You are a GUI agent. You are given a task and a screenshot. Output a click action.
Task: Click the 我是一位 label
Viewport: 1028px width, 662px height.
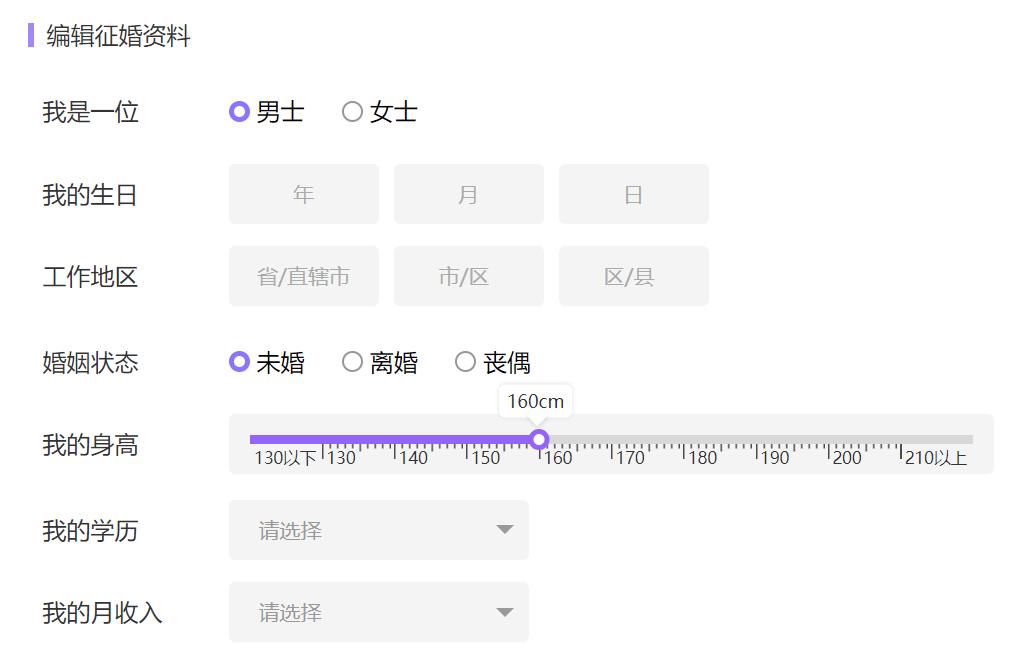[x=90, y=112]
